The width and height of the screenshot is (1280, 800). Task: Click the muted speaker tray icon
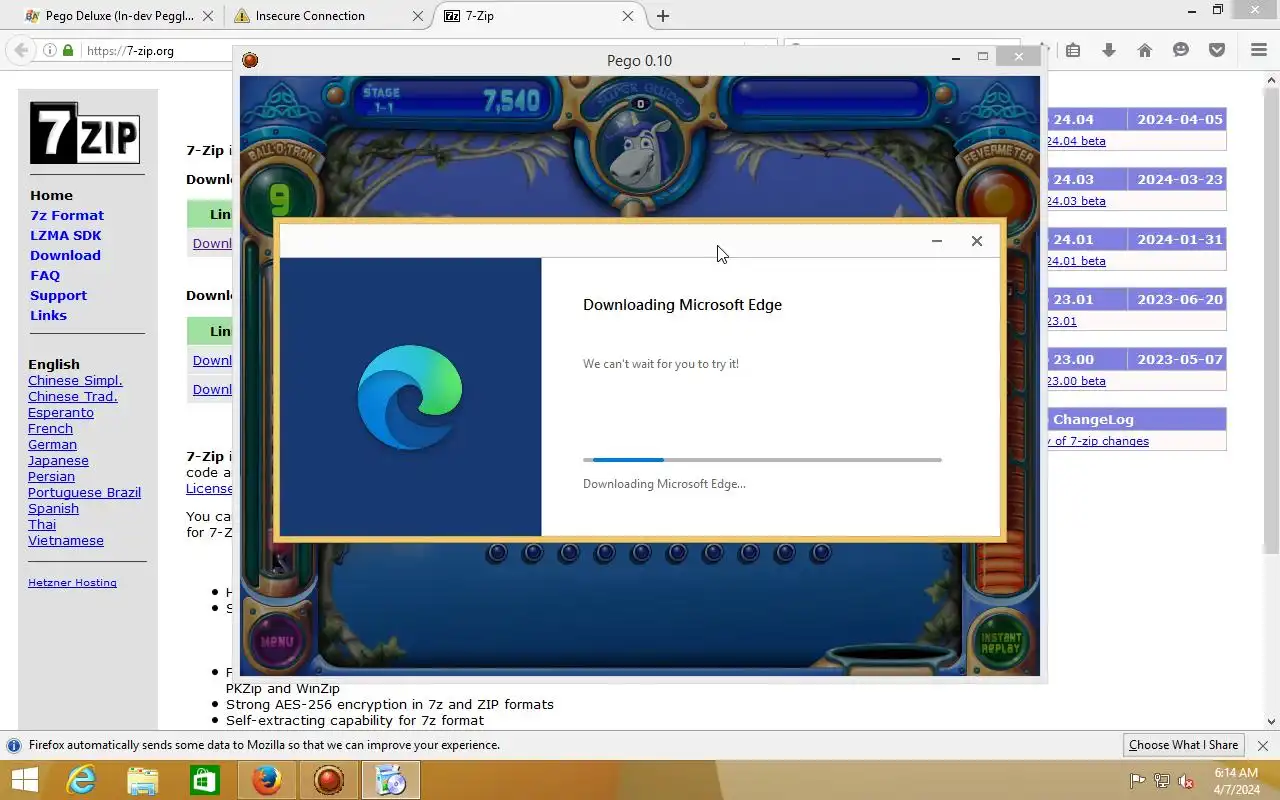pos(1186,781)
